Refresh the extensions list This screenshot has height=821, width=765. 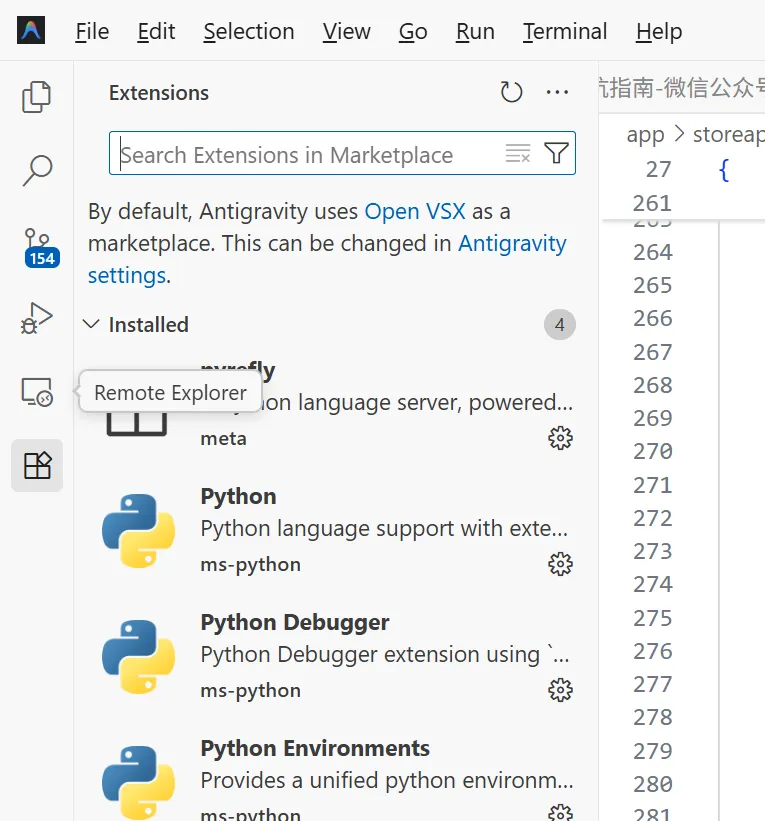coord(511,93)
